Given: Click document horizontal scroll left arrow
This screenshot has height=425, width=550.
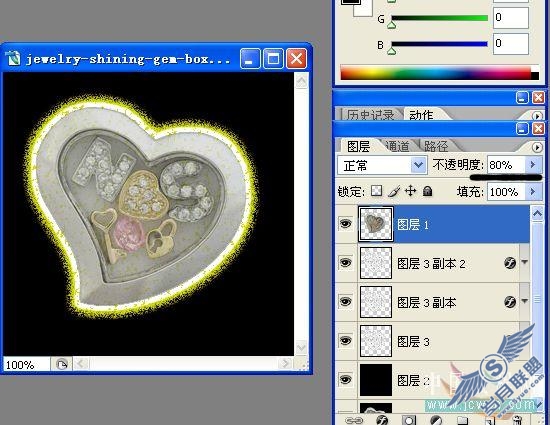Looking at the screenshot, I should (x=81, y=364).
